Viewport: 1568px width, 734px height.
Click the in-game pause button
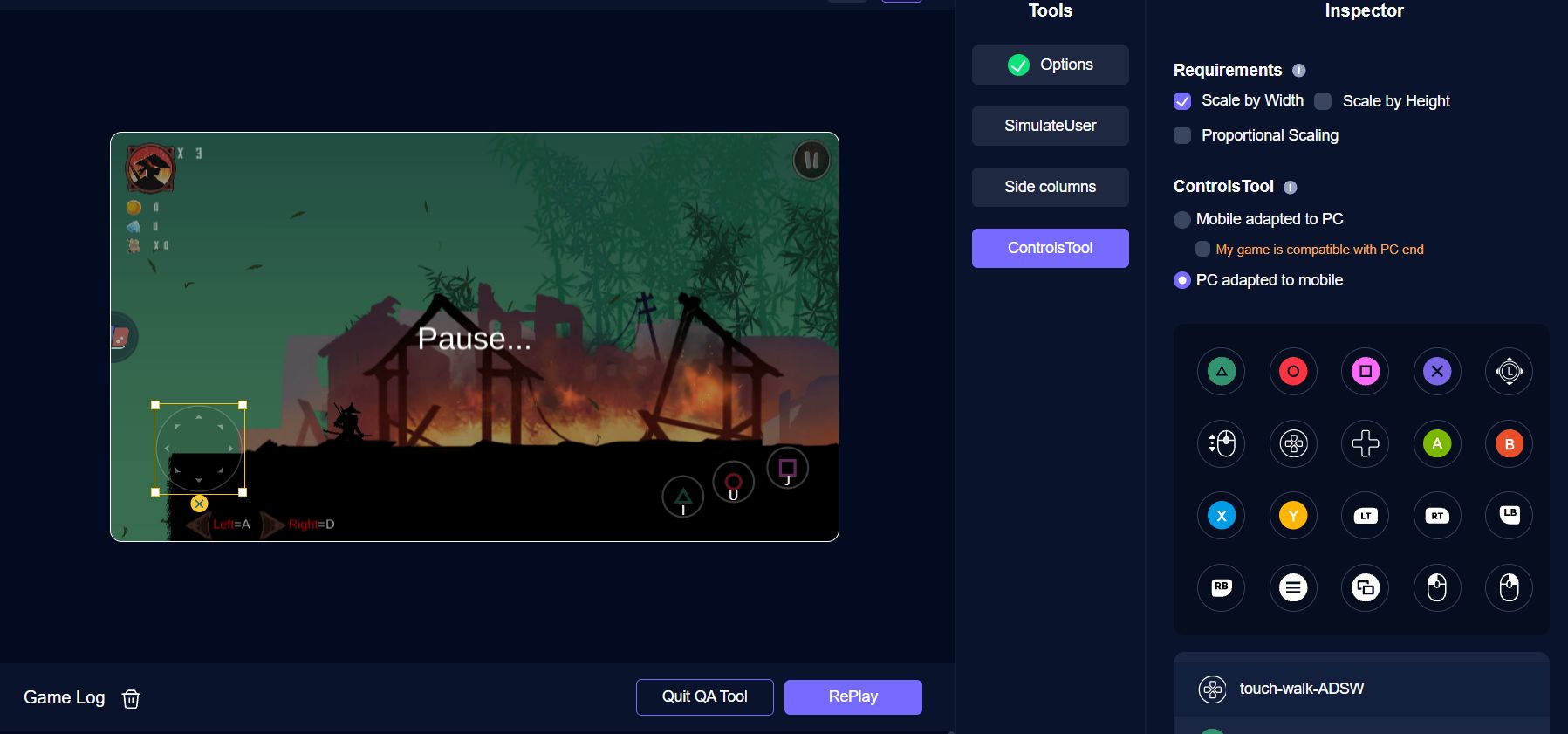pyautogui.click(x=811, y=160)
